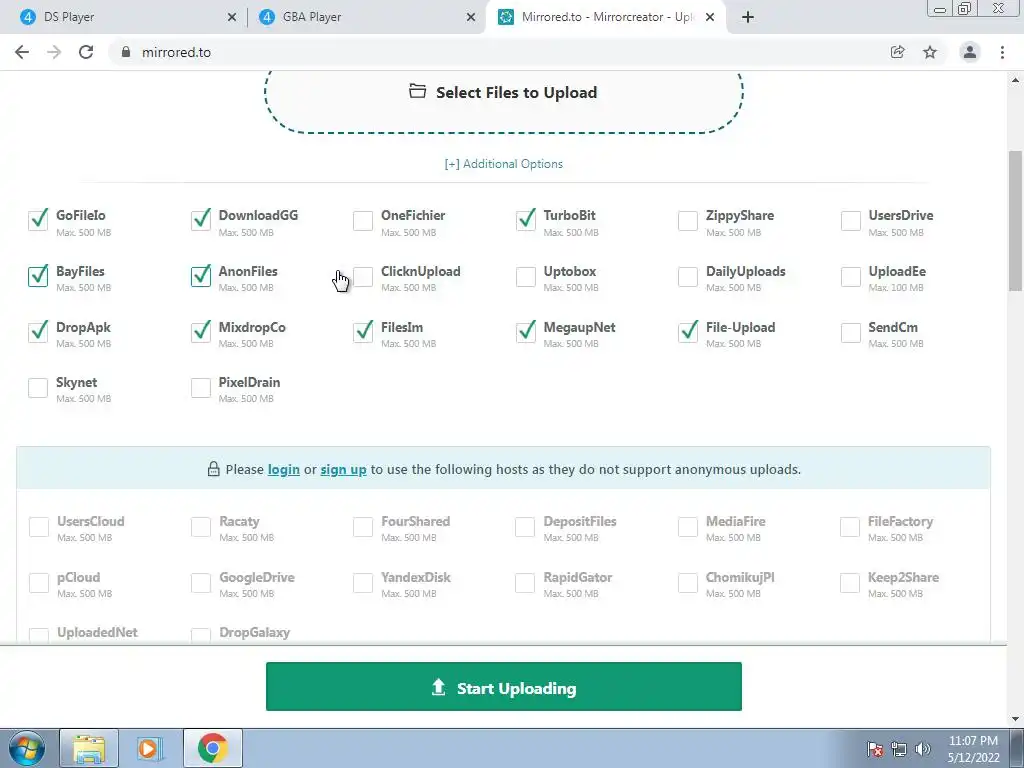Go back to the previous page
This screenshot has height=768, width=1024.
pyautogui.click(x=22, y=52)
